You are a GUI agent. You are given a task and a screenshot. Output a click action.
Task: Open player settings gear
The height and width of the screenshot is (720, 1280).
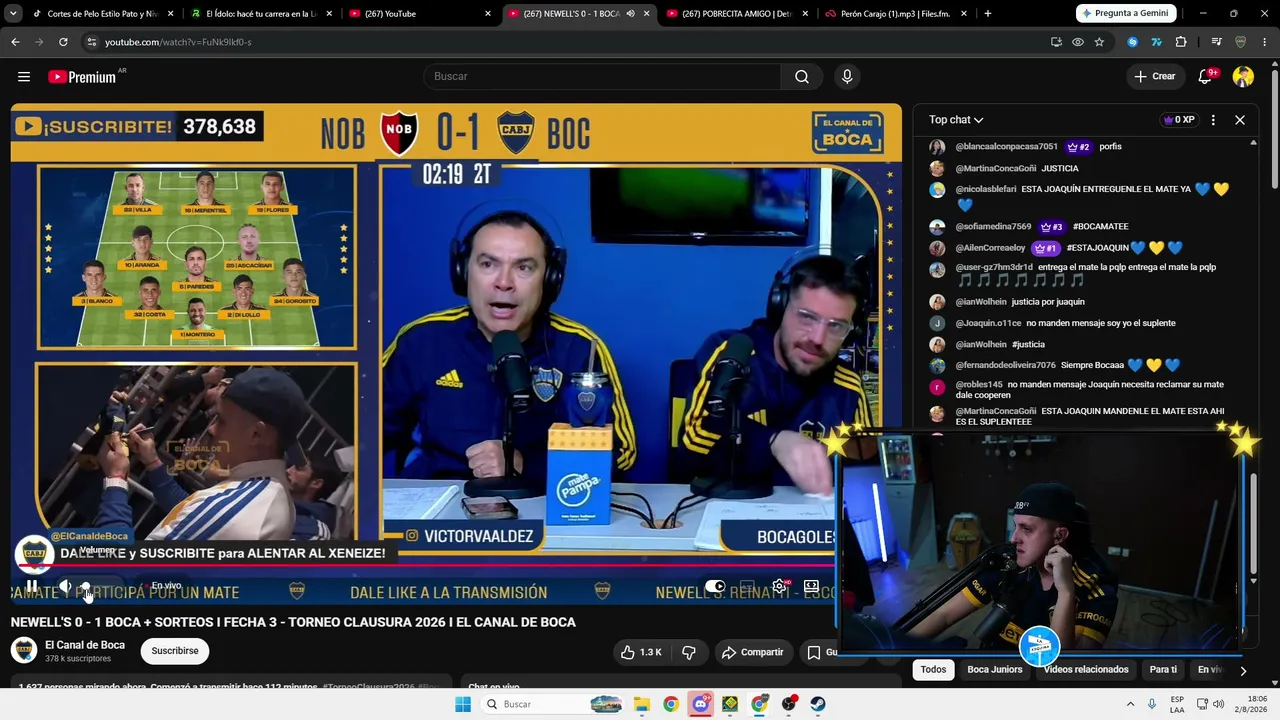point(779,586)
